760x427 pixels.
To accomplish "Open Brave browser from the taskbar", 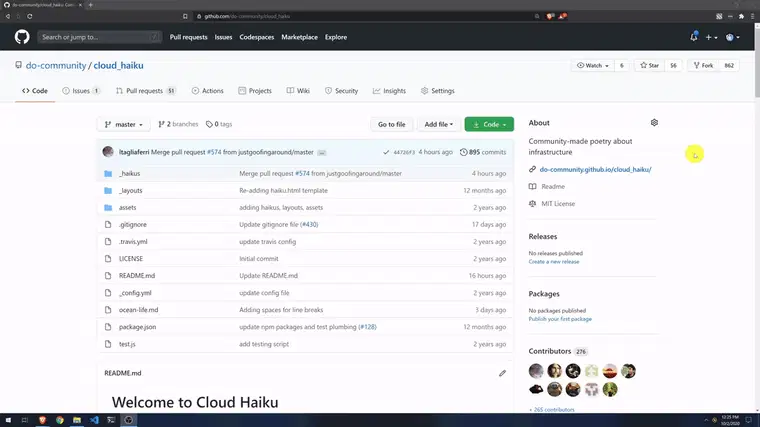I will point(42,420).
